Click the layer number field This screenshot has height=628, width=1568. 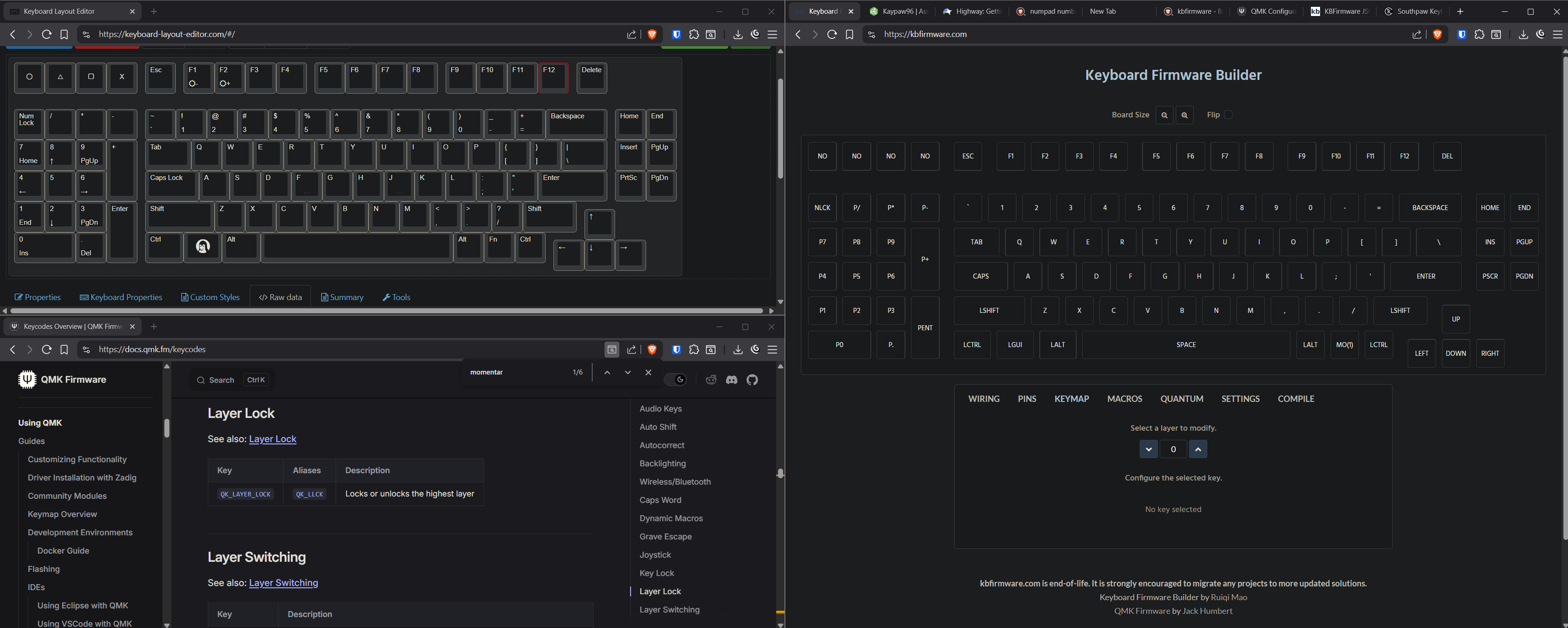coord(1173,449)
